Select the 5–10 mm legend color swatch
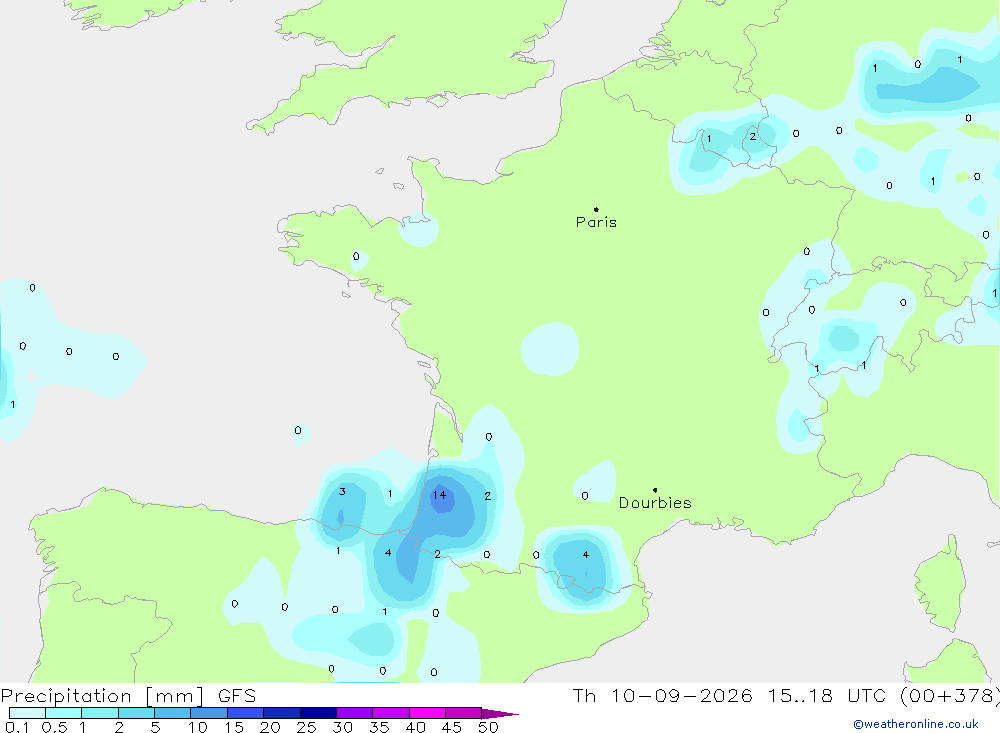Image resolution: width=1000 pixels, height=733 pixels. [173, 713]
